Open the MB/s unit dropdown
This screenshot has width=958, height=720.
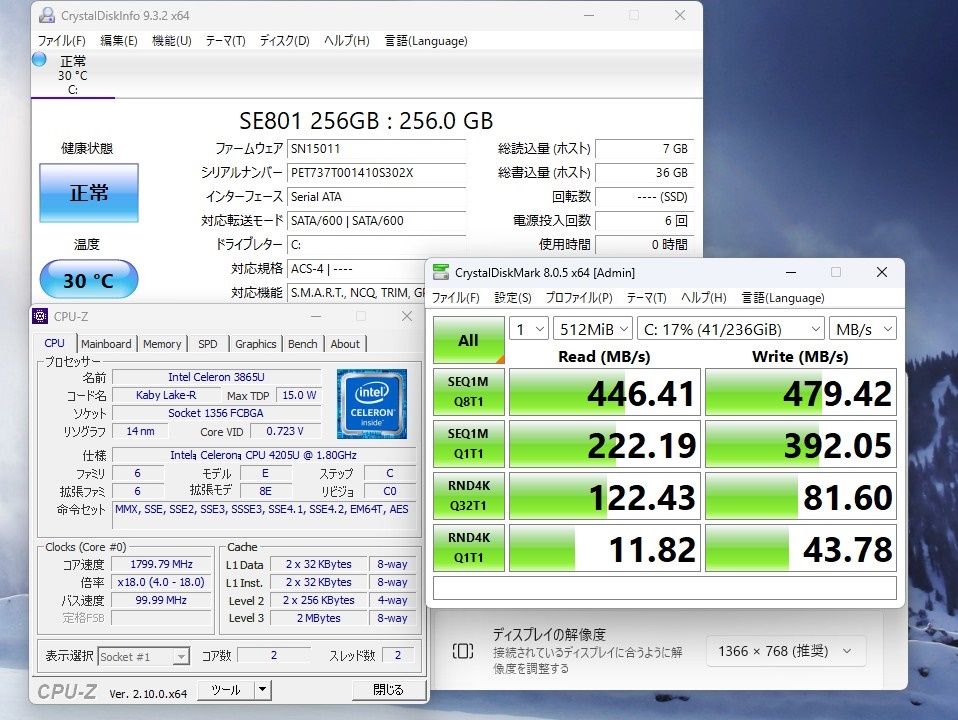tap(863, 329)
